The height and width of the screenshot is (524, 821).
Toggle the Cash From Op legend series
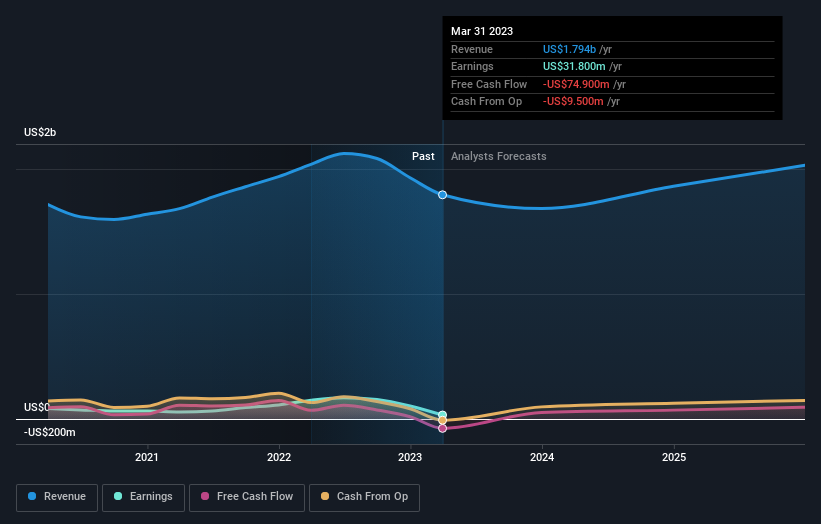[364, 497]
